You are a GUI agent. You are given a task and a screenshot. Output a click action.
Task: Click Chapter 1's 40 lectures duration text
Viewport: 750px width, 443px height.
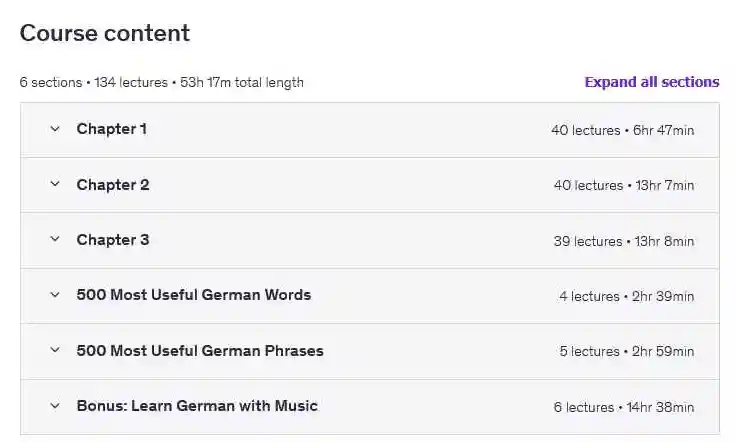(x=622, y=130)
